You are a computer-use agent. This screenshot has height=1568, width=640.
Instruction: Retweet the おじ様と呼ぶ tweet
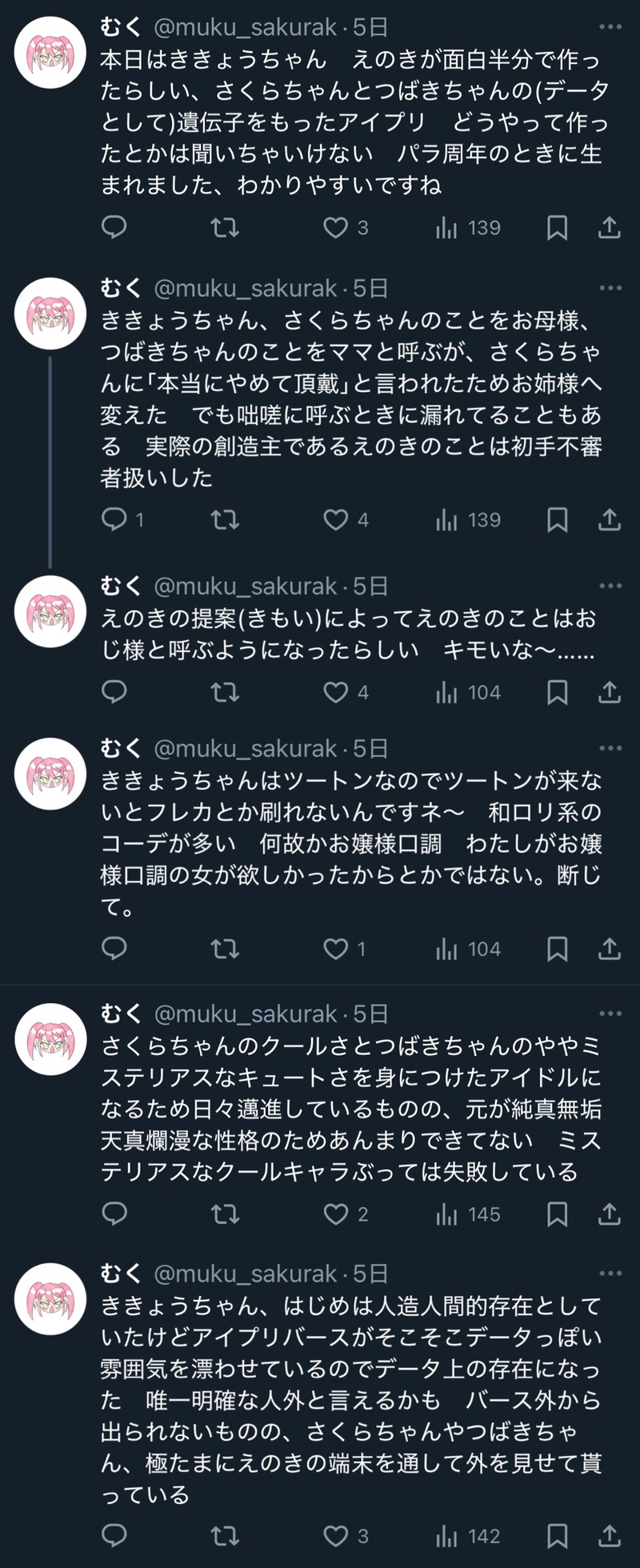[225, 692]
